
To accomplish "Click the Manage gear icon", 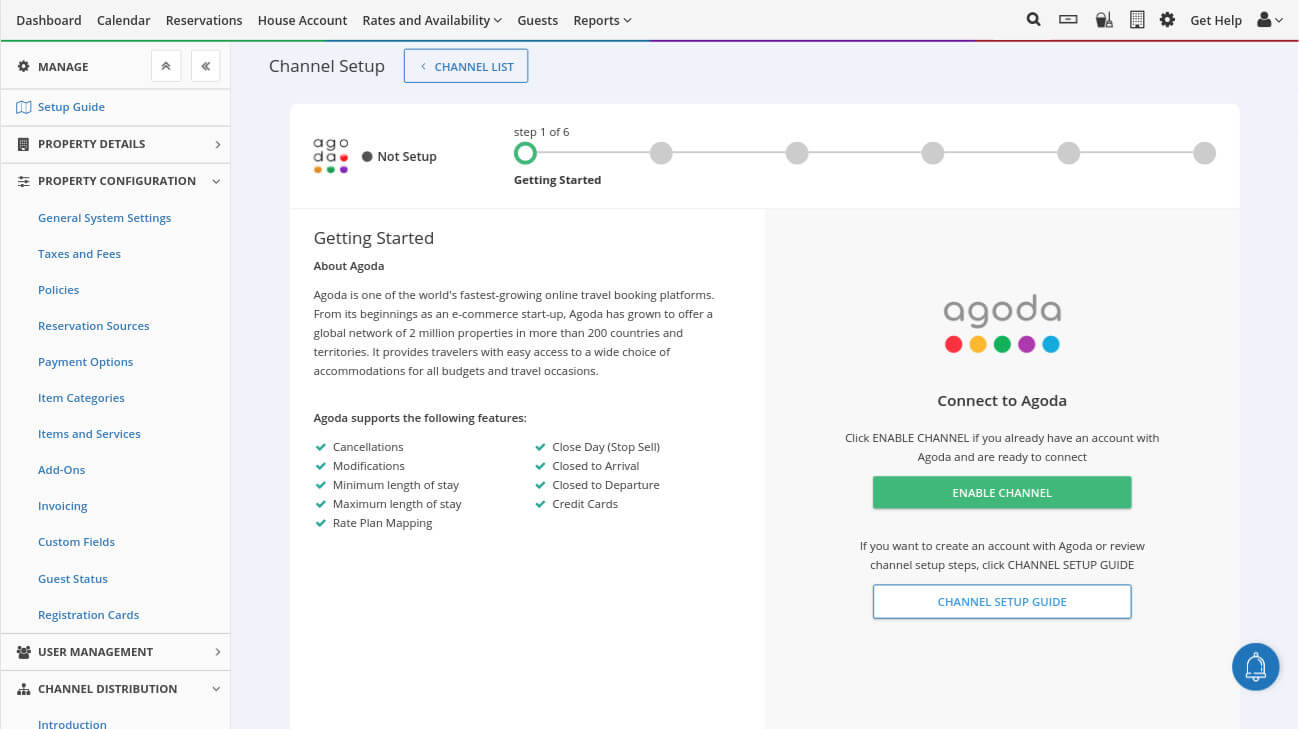I will point(24,67).
